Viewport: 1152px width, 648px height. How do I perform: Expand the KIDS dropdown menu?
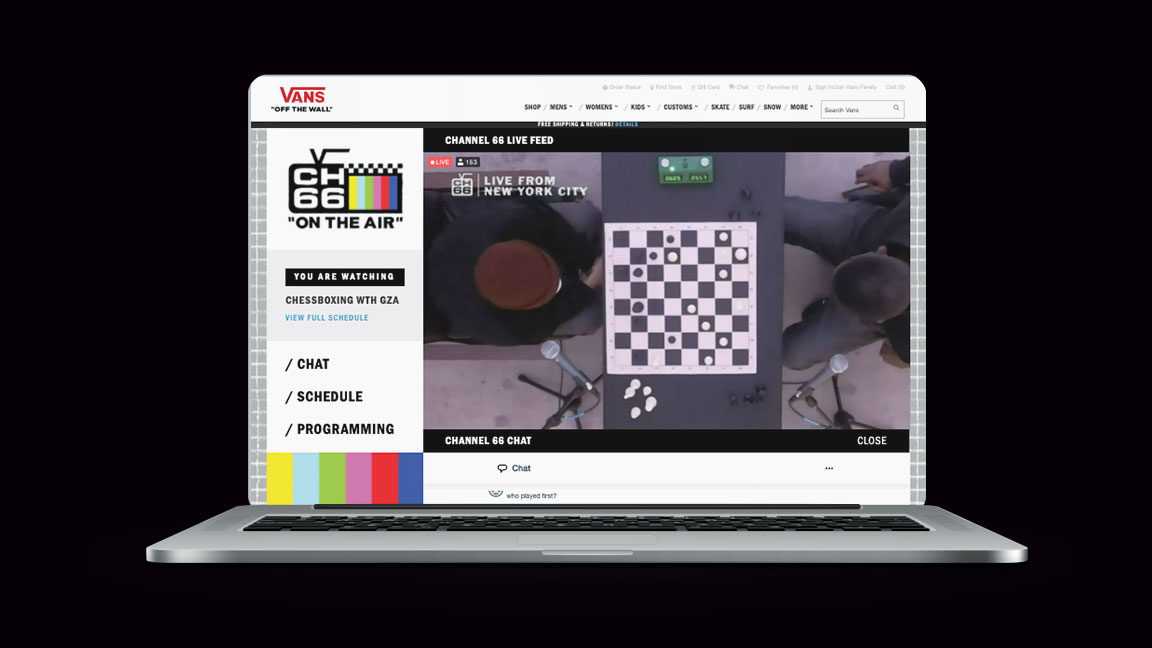640,107
